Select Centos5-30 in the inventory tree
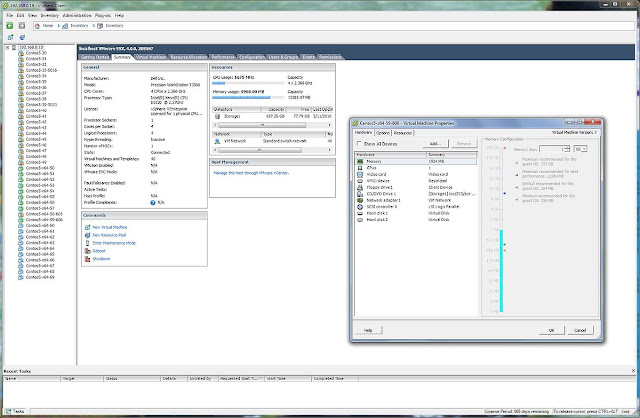Image resolution: width=640 pixels, height=418 pixels. tap(36, 53)
